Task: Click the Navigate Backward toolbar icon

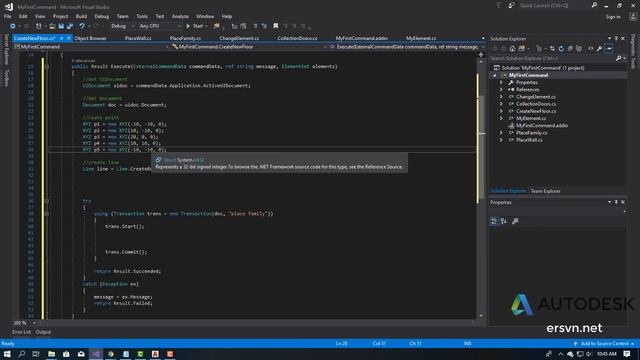Action: coord(13,26)
